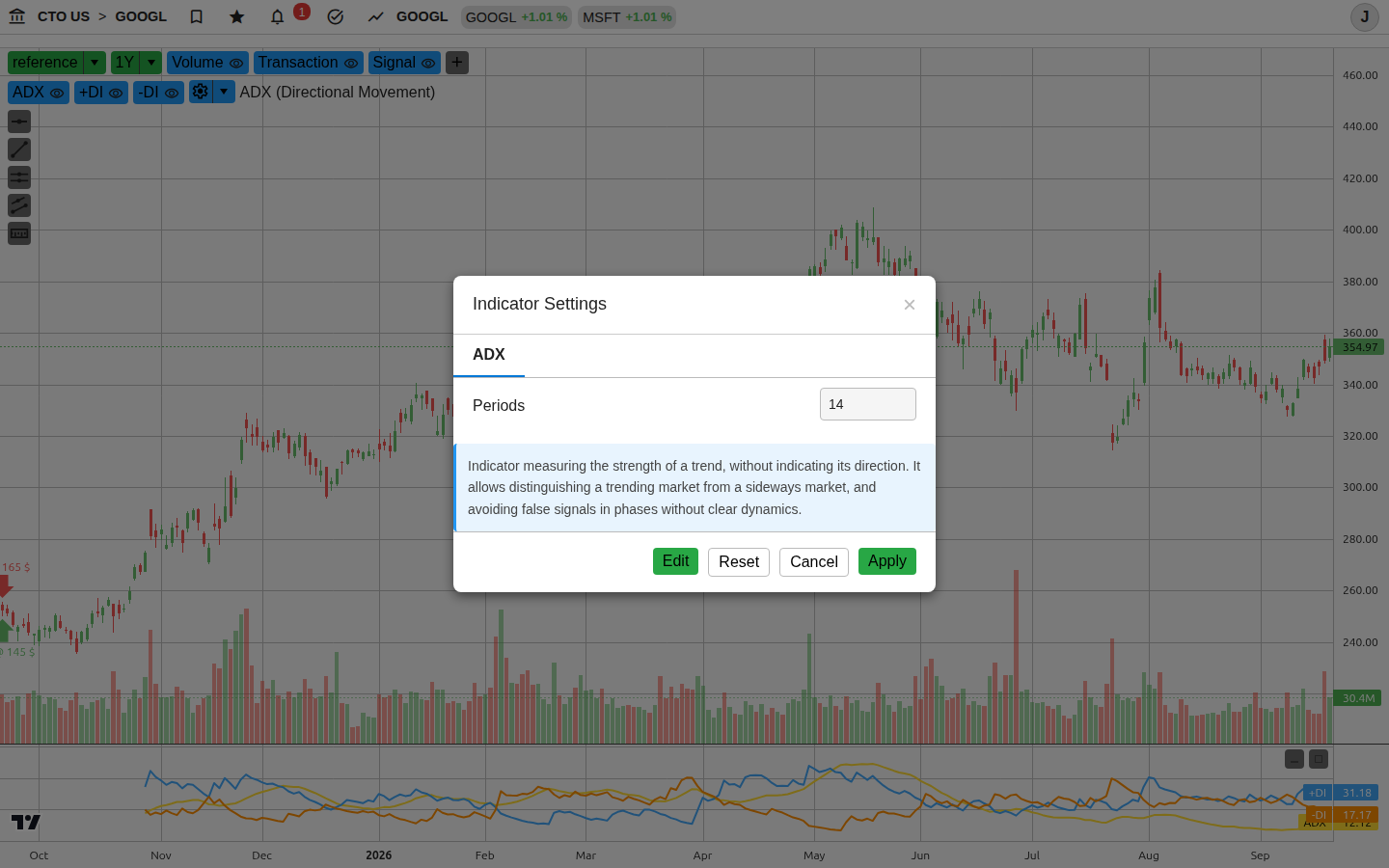Image resolution: width=1389 pixels, height=868 pixels.
Task: Toggle Volume visibility eye
Action: click(236, 64)
